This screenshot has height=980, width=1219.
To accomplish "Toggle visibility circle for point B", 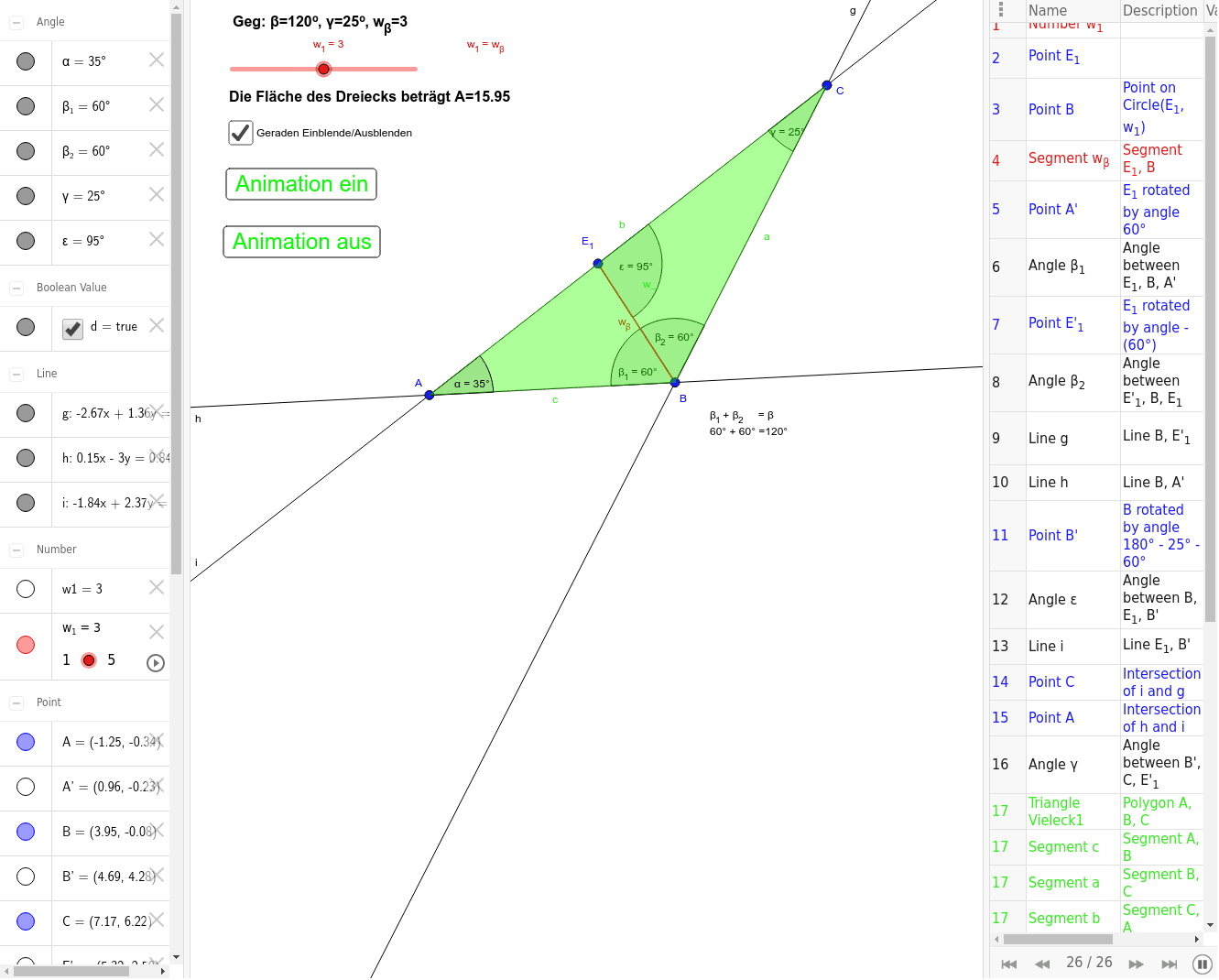I will click(x=26, y=832).
